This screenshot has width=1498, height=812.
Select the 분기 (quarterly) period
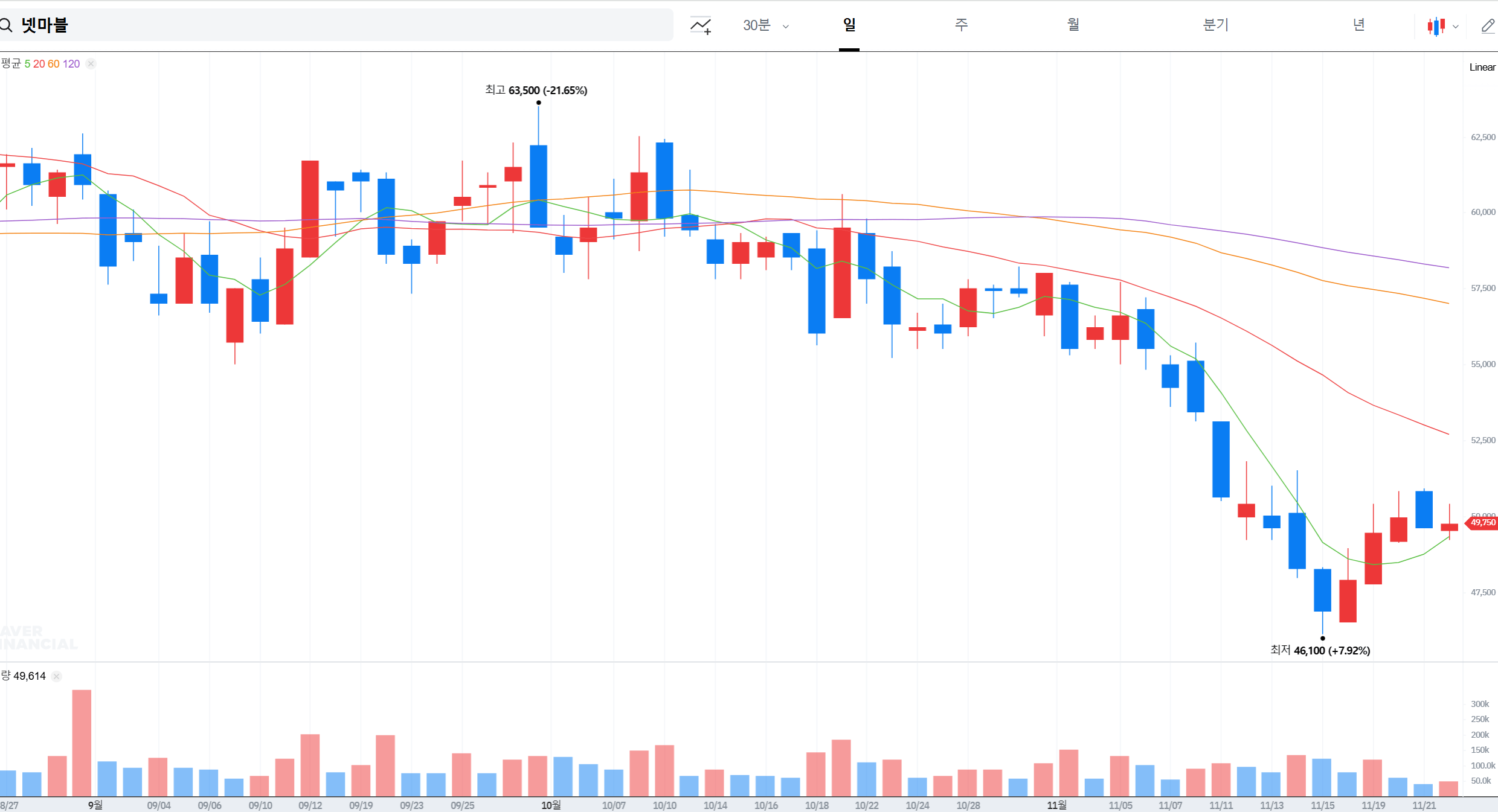1215,25
